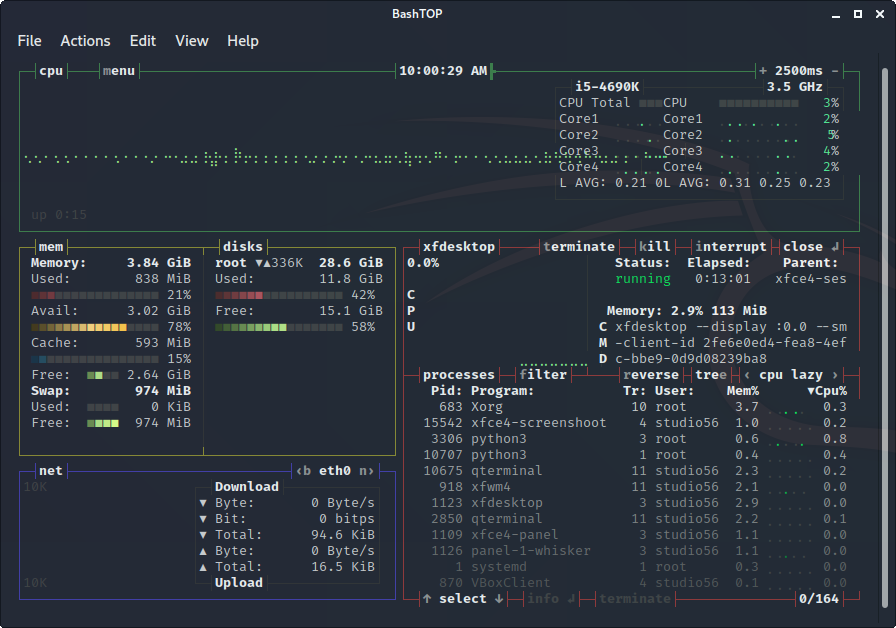The height and width of the screenshot is (628, 896).
Task: Open the Actions menu
Action: [85, 41]
